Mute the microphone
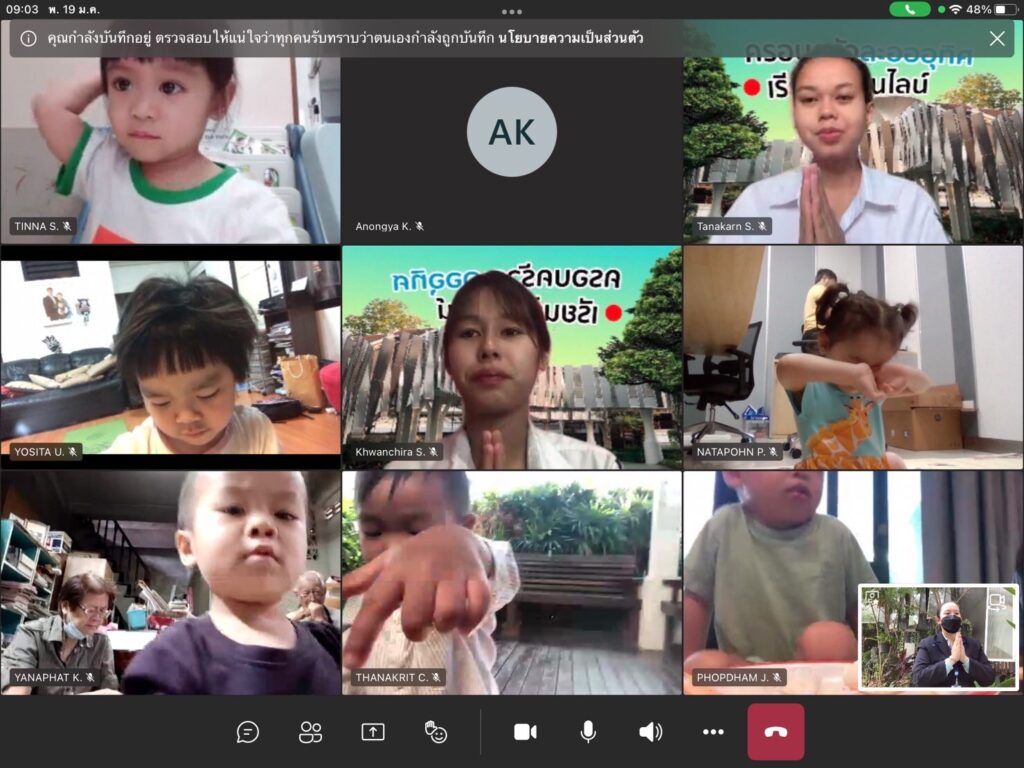Viewport: 1024px width, 768px height. (588, 732)
